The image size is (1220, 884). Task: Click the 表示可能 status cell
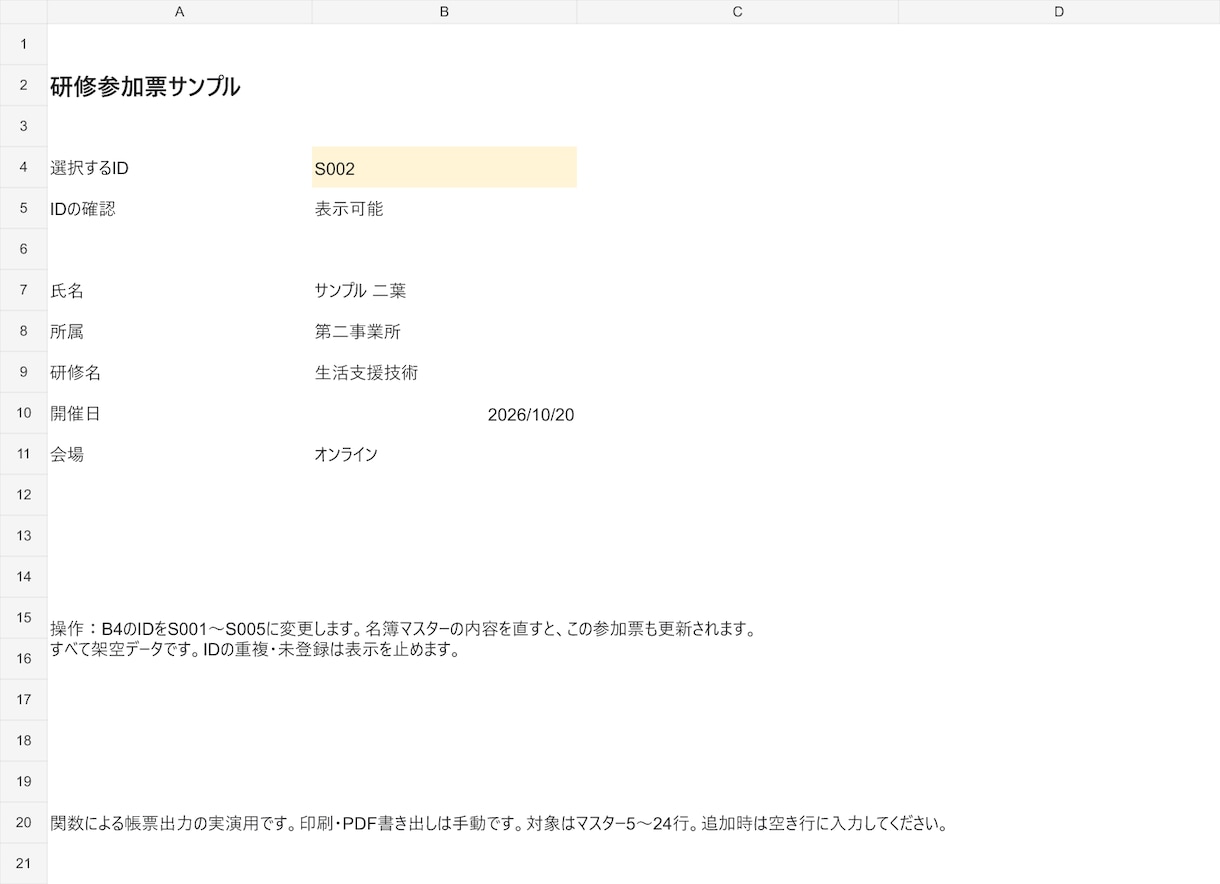coord(444,208)
